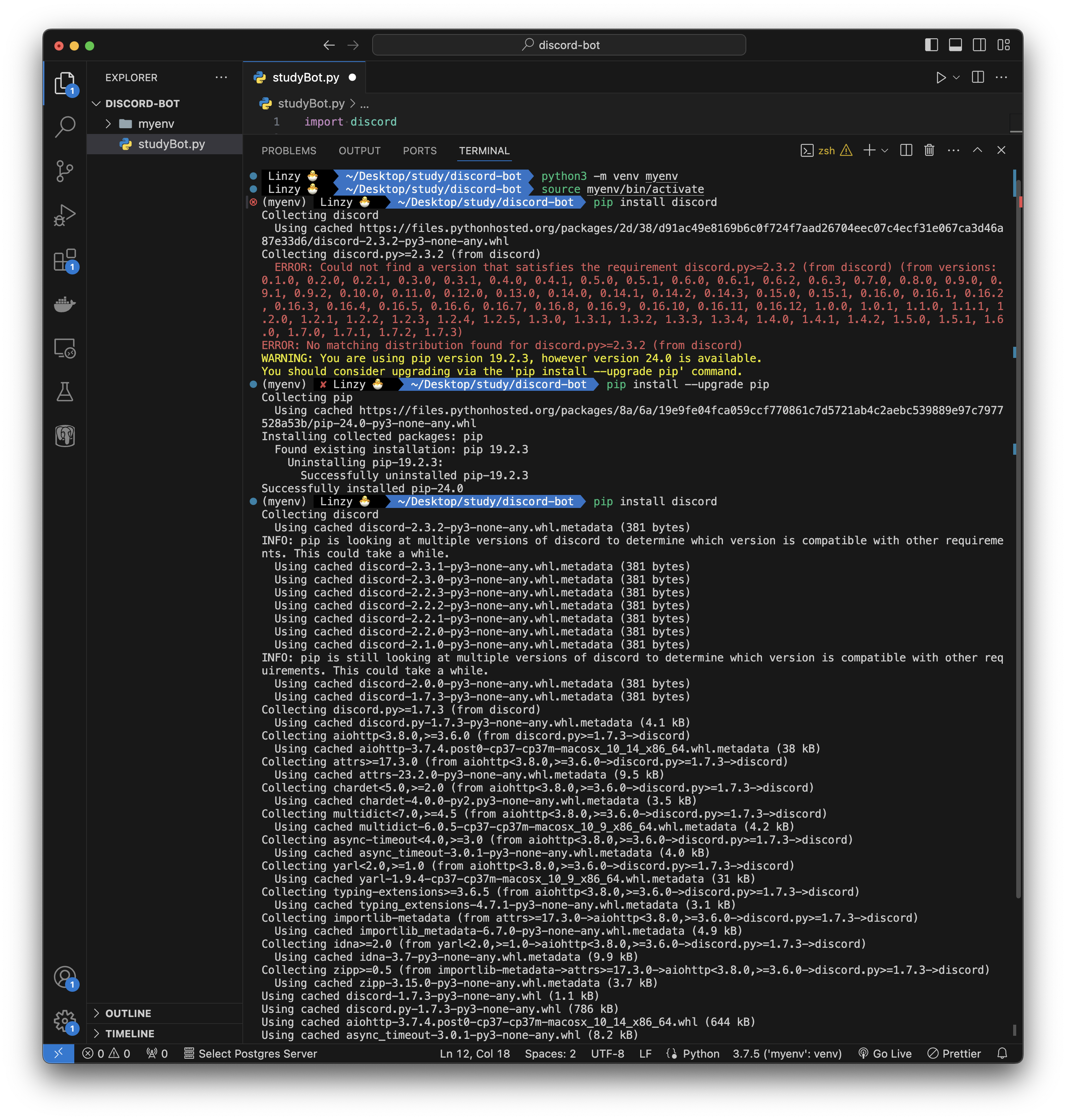Click Go Live in status bar
This screenshot has width=1066, height=1120.
[x=885, y=1053]
